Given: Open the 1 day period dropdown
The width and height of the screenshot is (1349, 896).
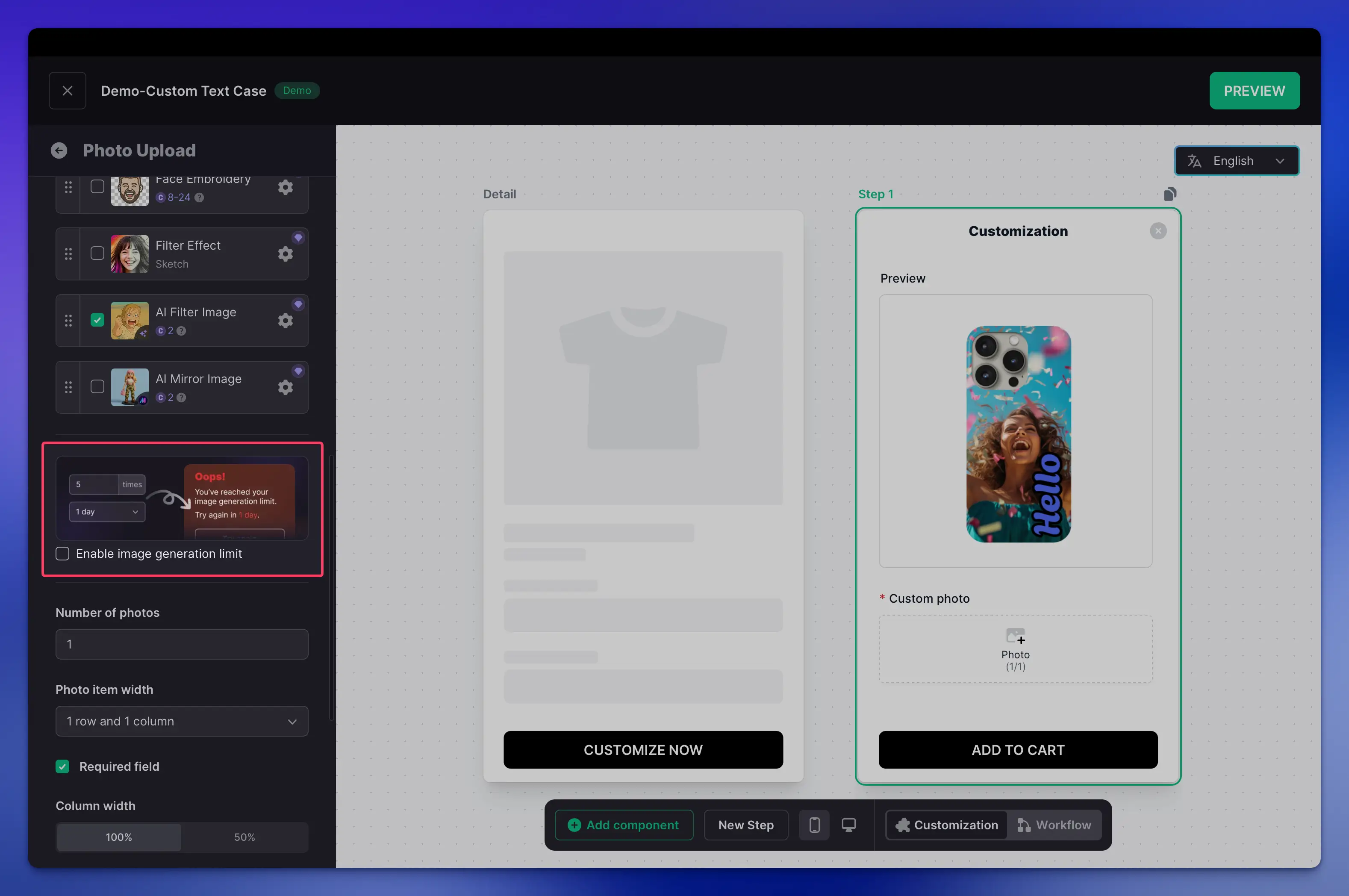Looking at the screenshot, I should [107, 511].
